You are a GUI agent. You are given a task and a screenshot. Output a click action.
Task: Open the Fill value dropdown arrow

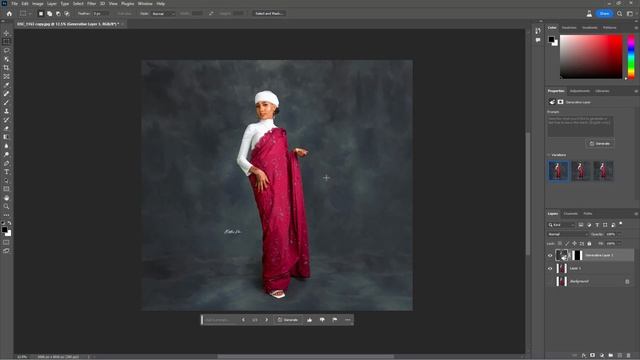(620, 244)
